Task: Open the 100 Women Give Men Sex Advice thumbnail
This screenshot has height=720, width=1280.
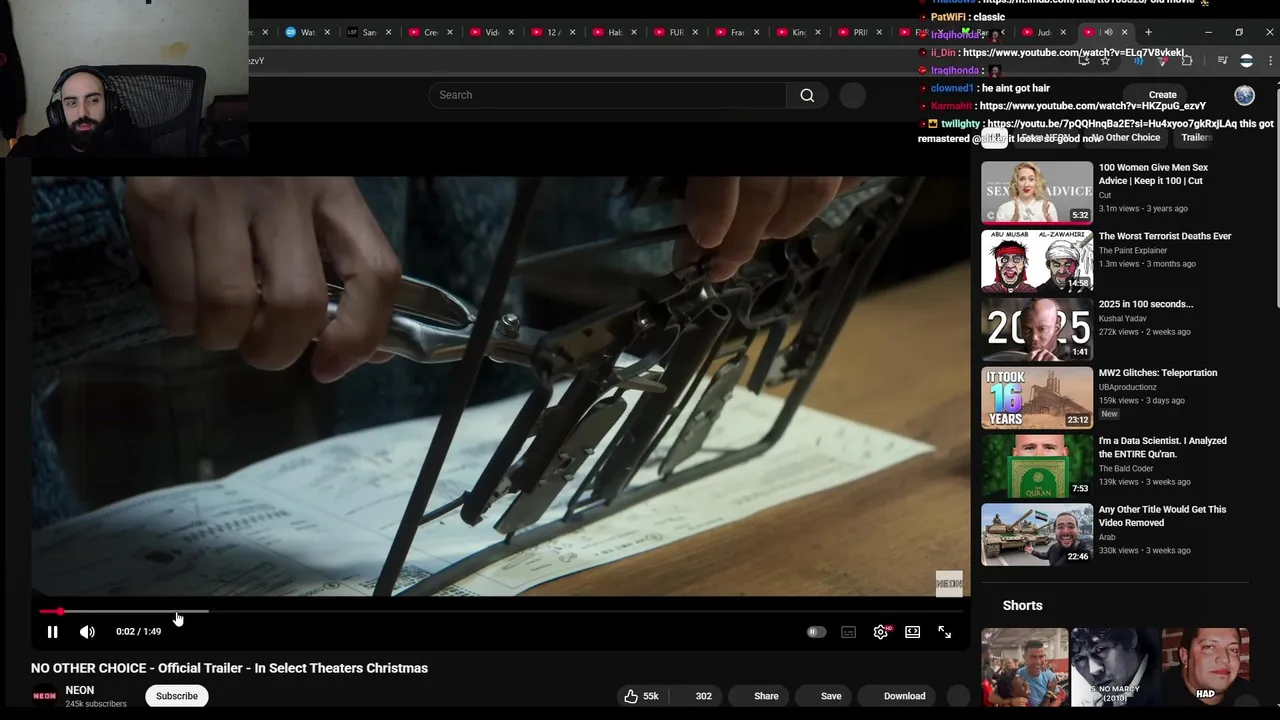Action: (x=1037, y=192)
